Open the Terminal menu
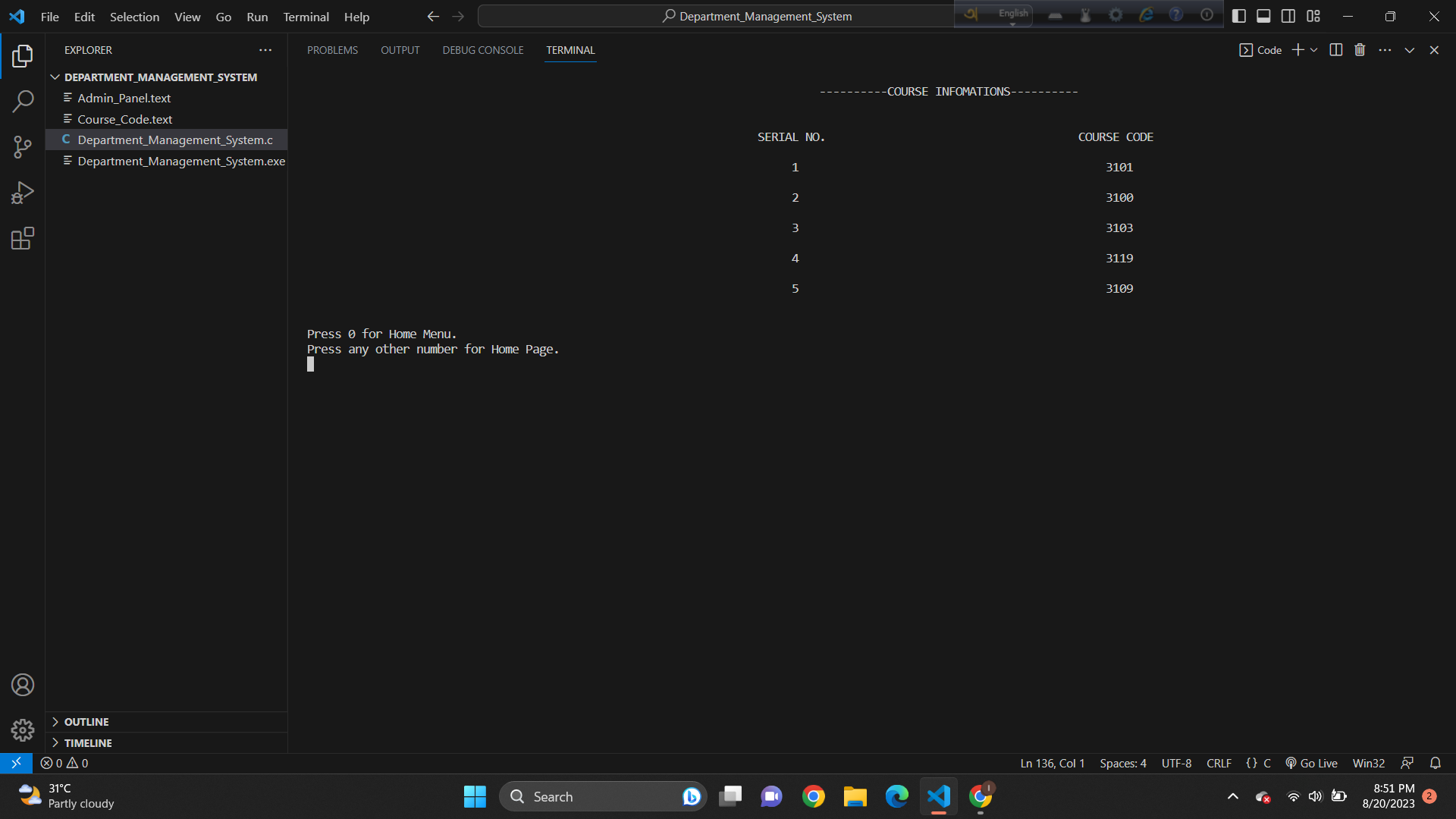The width and height of the screenshot is (1456, 819). pyautogui.click(x=305, y=16)
